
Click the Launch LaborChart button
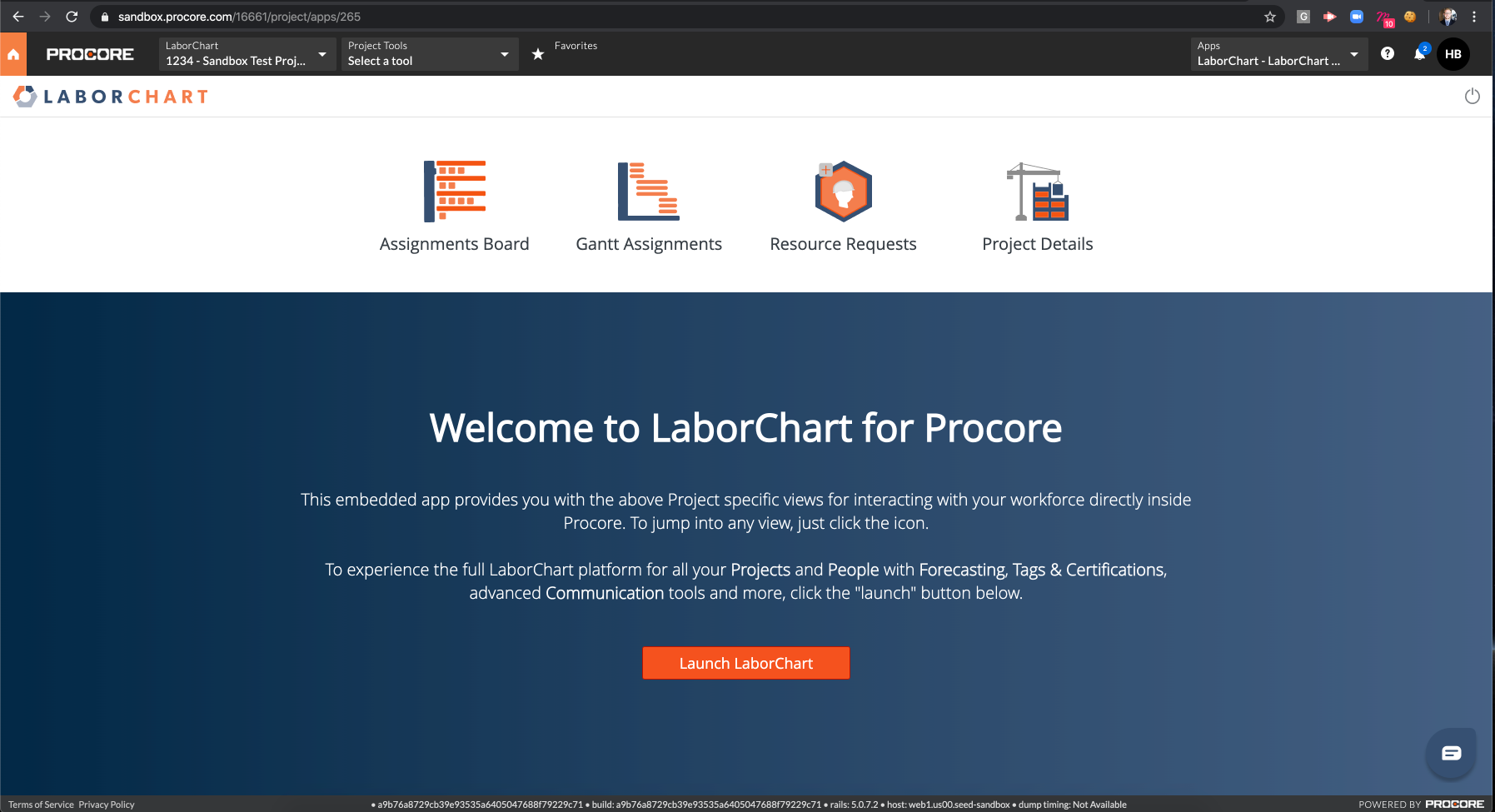[x=746, y=663]
